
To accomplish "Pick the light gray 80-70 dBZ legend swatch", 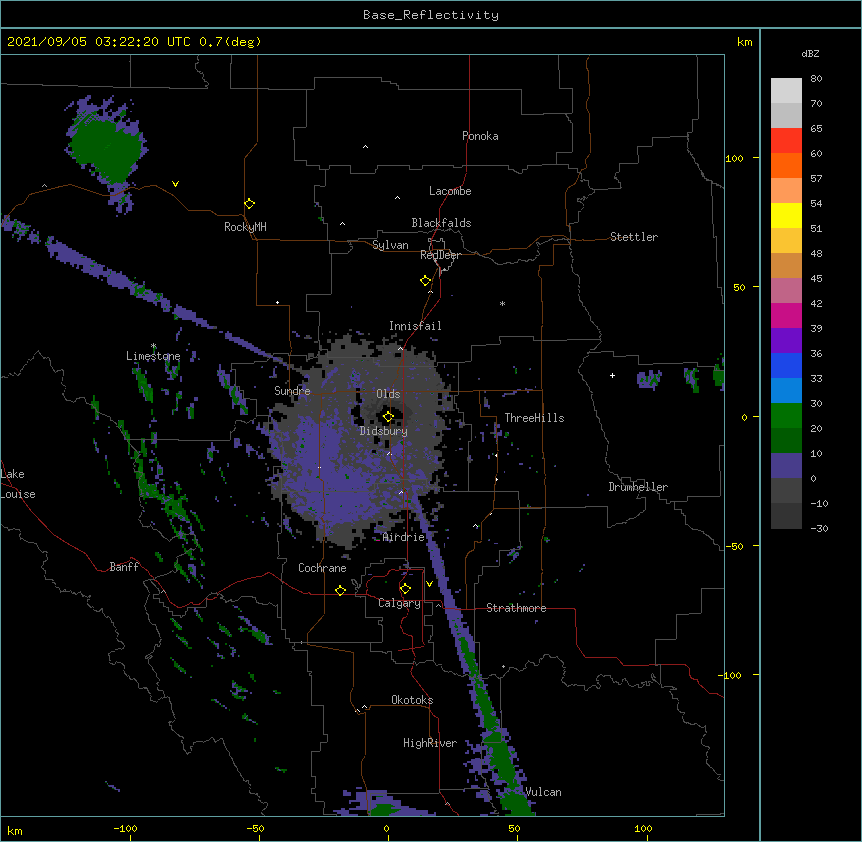I will (786, 91).
